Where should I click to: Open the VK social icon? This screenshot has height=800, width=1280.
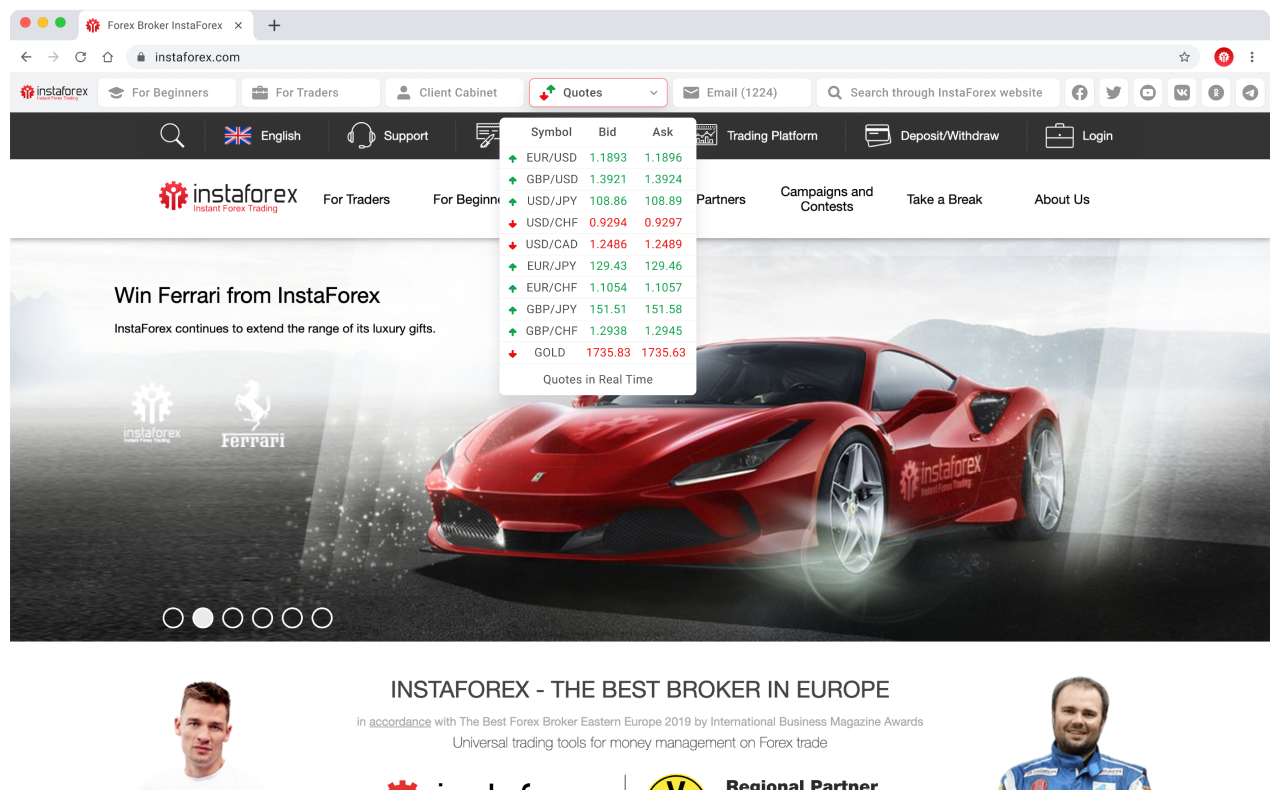tap(1182, 92)
